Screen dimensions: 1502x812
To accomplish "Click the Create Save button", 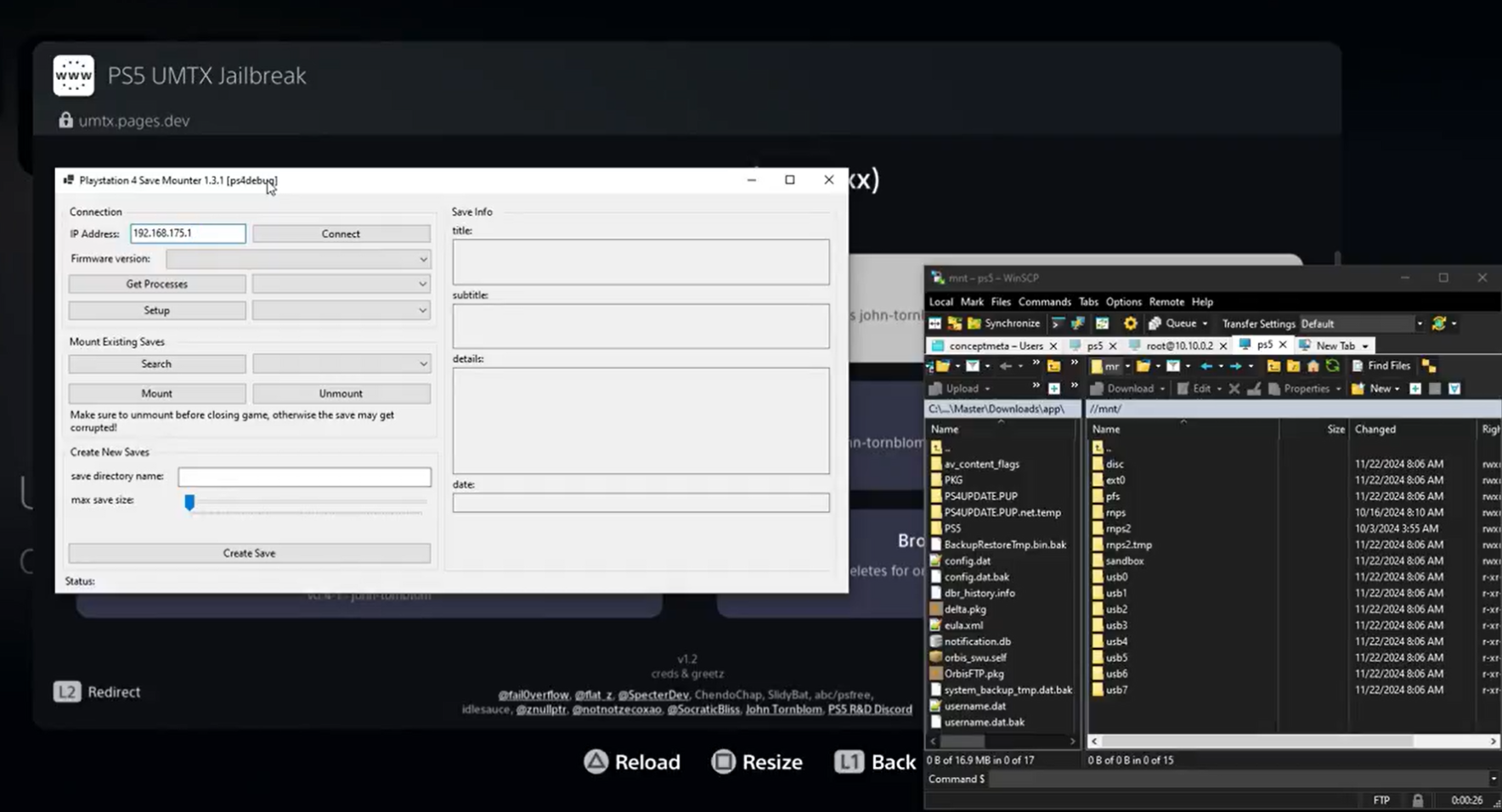I will [x=249, y=553].
